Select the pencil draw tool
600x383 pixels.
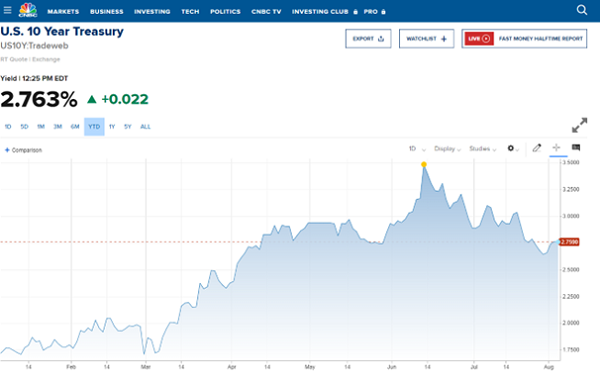(x=537, y=148)
